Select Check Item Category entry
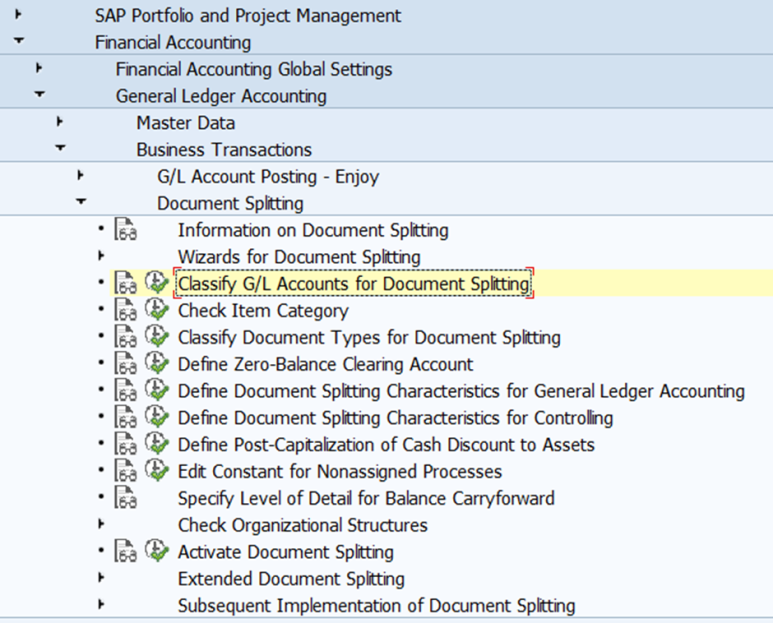Screen dimensions: 773x623 coord(263,311)
